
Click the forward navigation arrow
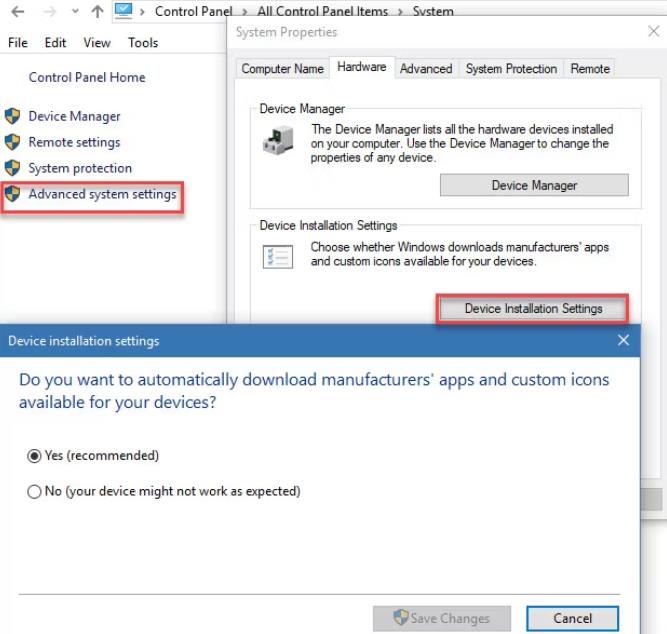click(49, 11)
